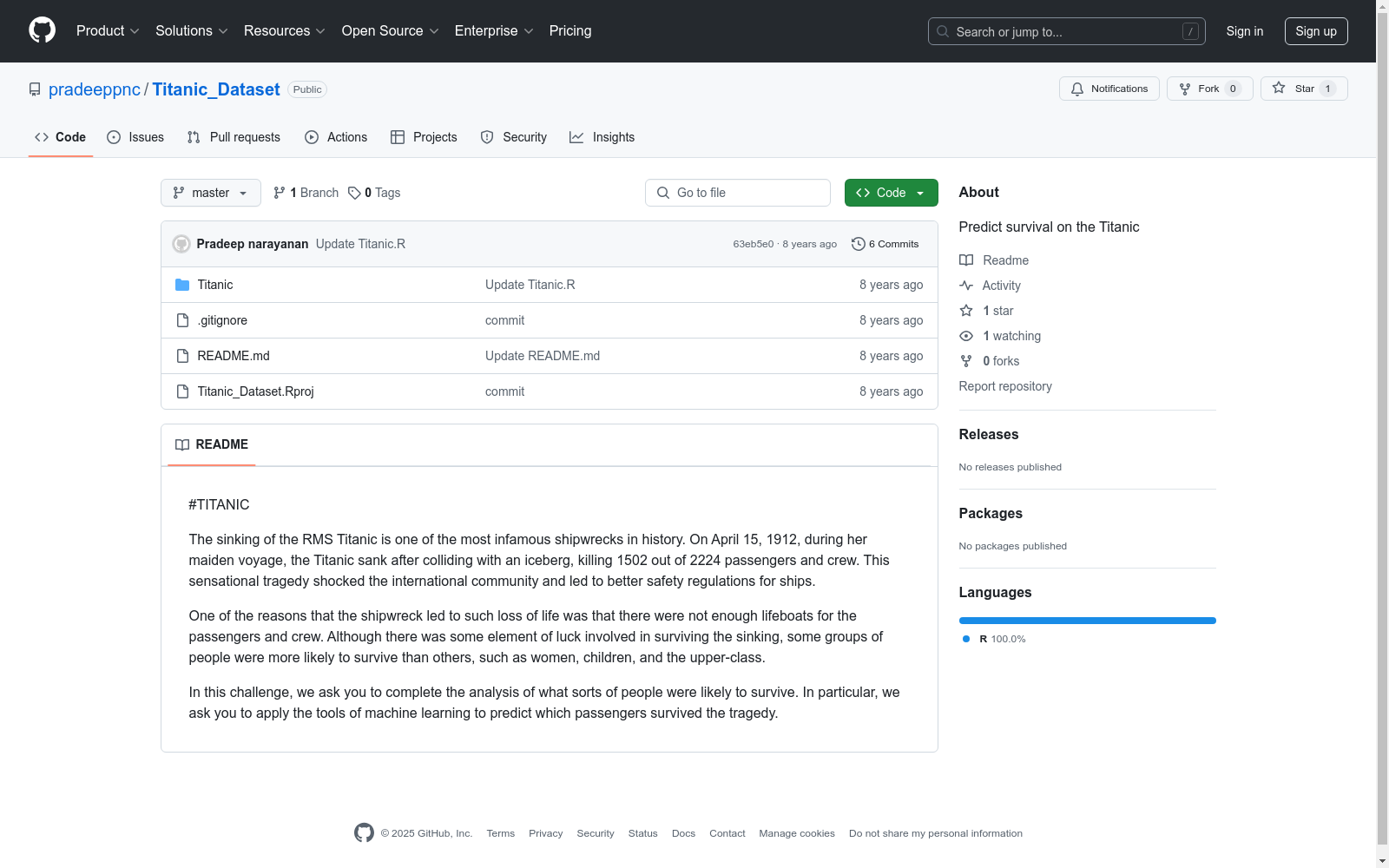This screenshot has height=868, width=1389.
Task: Click the repository icon beside pradeeppnc
Action: (35, 89)
